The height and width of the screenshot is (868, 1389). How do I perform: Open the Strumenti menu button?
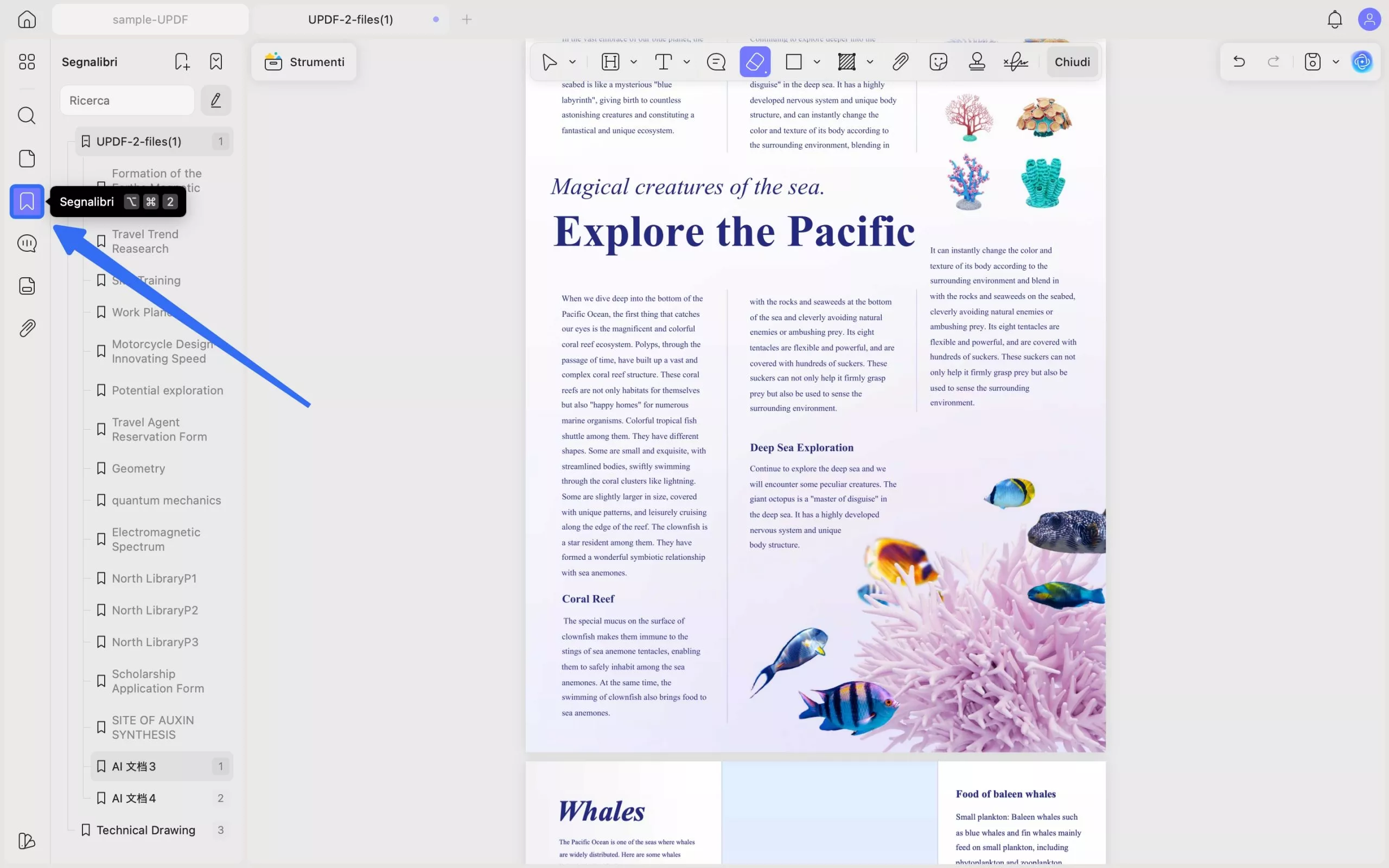(304, 61)
